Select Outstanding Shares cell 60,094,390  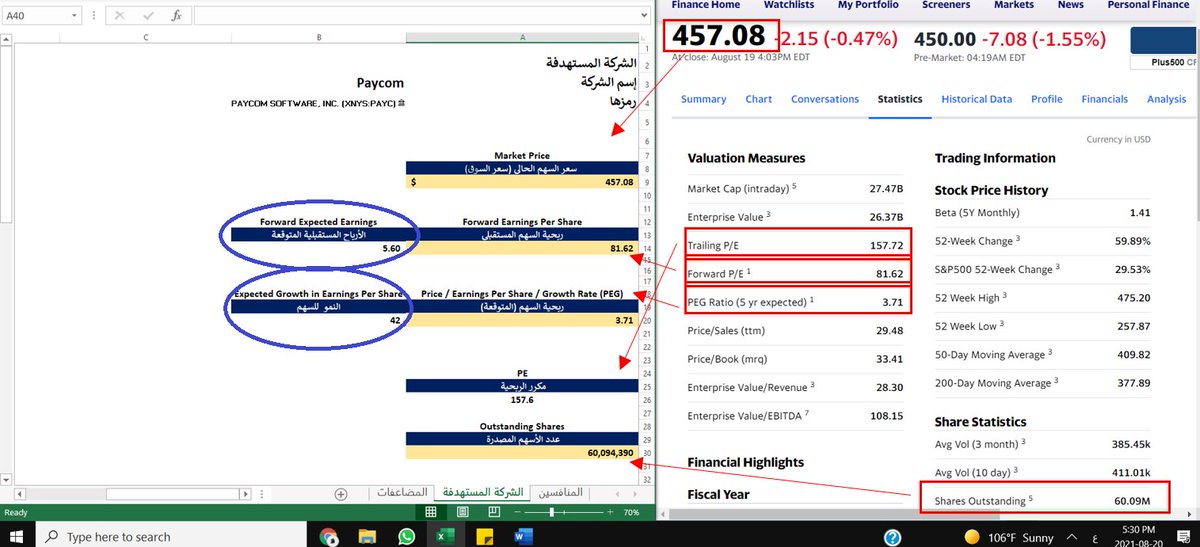522,452
